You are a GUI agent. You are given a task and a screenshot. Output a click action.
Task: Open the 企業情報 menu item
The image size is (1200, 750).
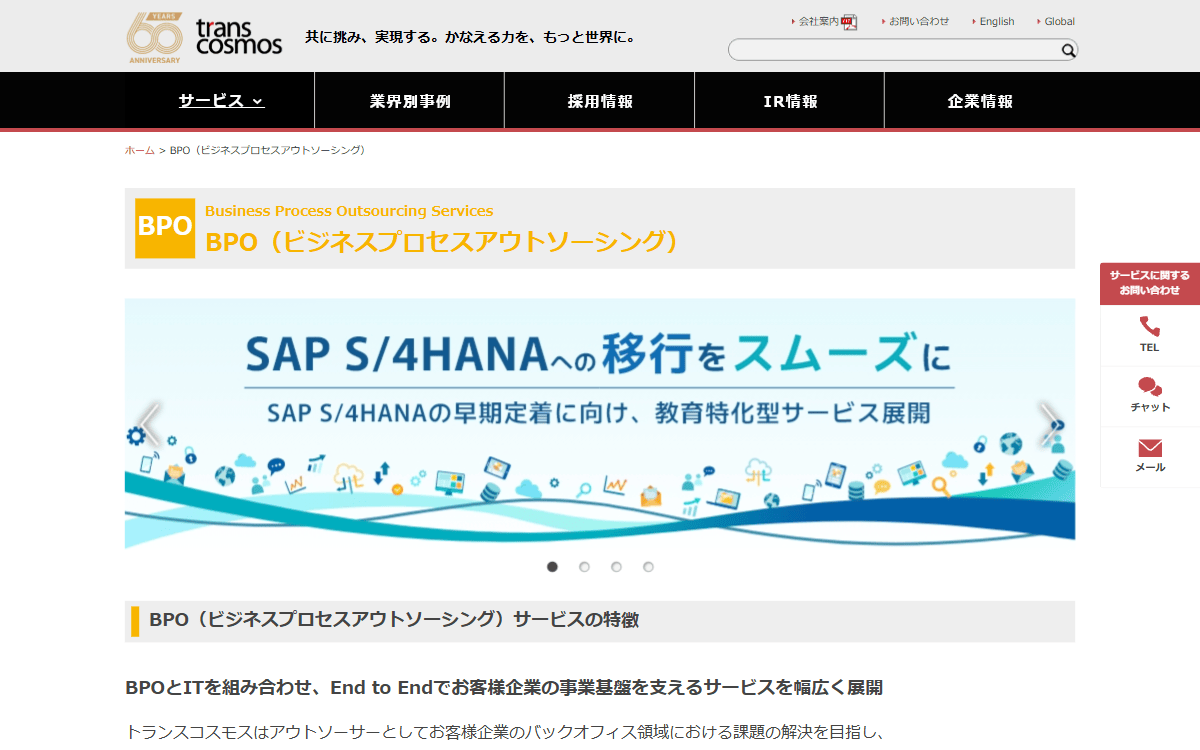coord(980,101)
